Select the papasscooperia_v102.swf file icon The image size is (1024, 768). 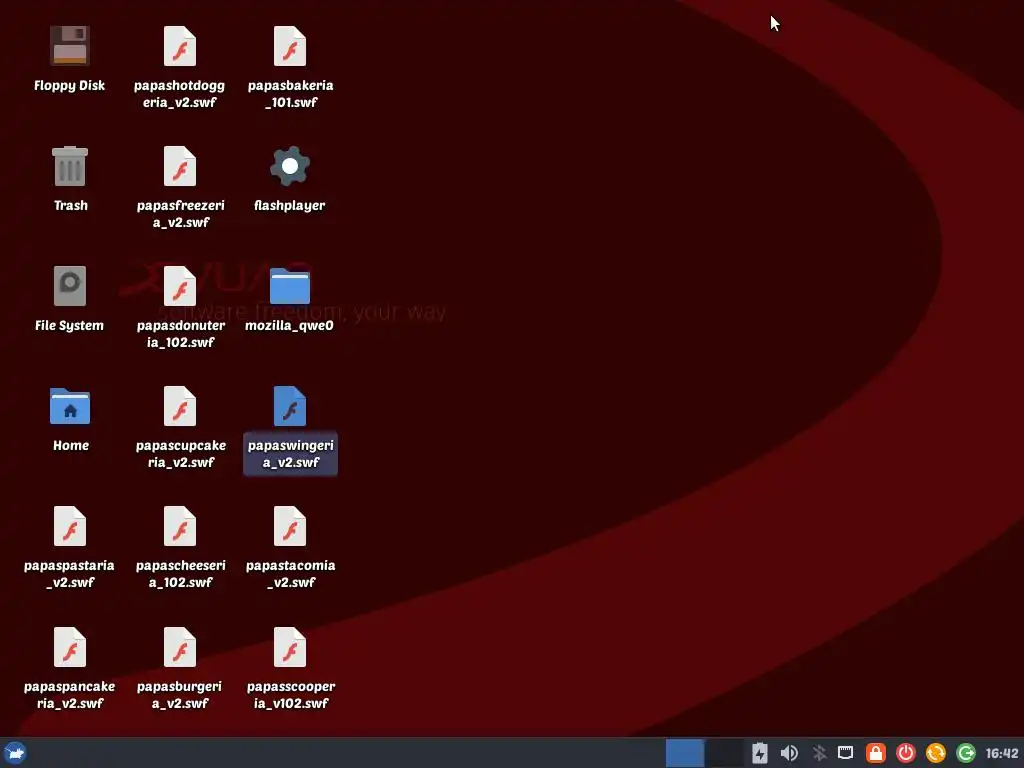tap(290, 647)
